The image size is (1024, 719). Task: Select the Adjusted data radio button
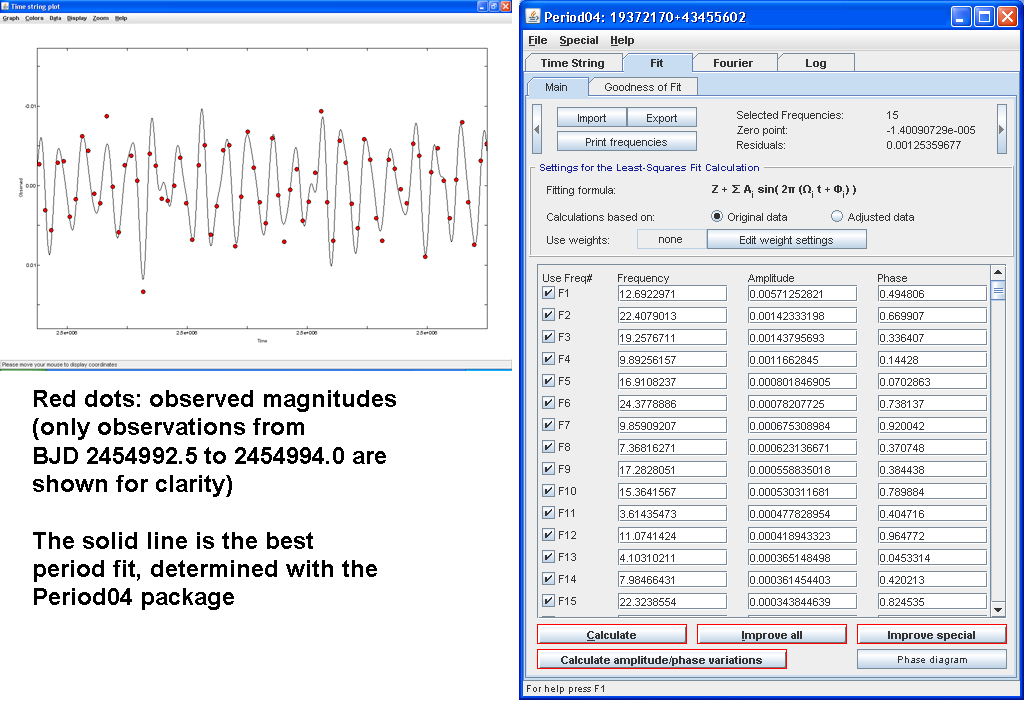point(837,216)
